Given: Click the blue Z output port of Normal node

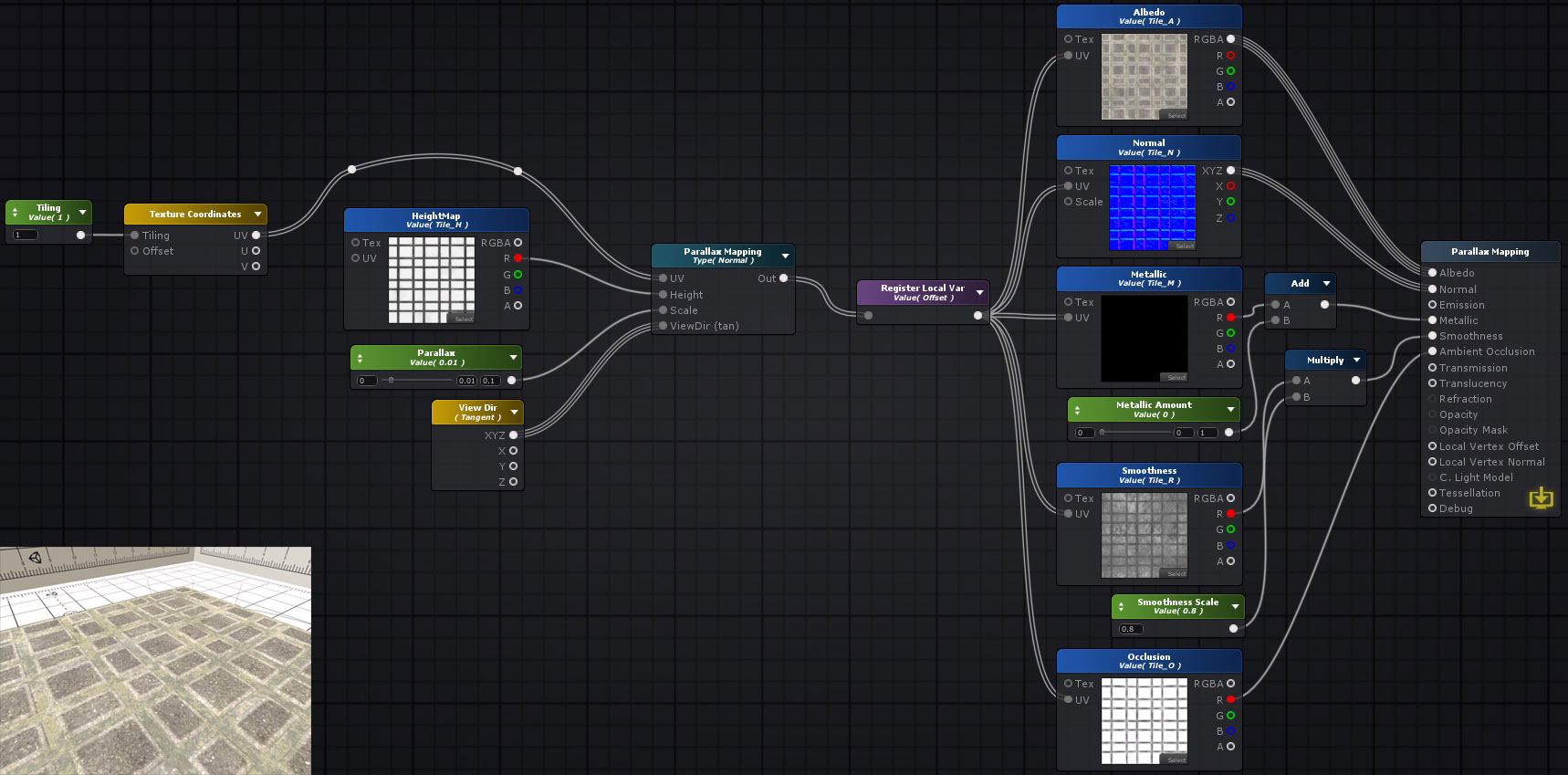Looking at the screenshot, I should coord(1230,218).
